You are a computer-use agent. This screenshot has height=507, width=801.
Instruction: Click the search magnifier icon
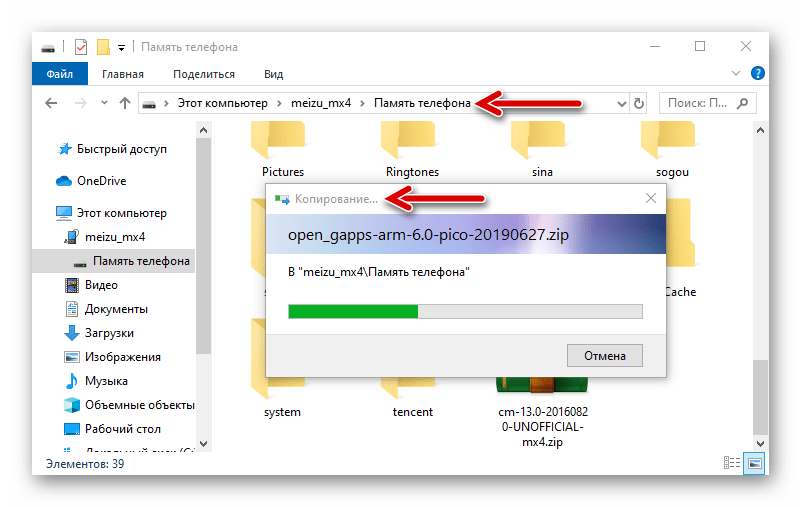tap(743, 103)
